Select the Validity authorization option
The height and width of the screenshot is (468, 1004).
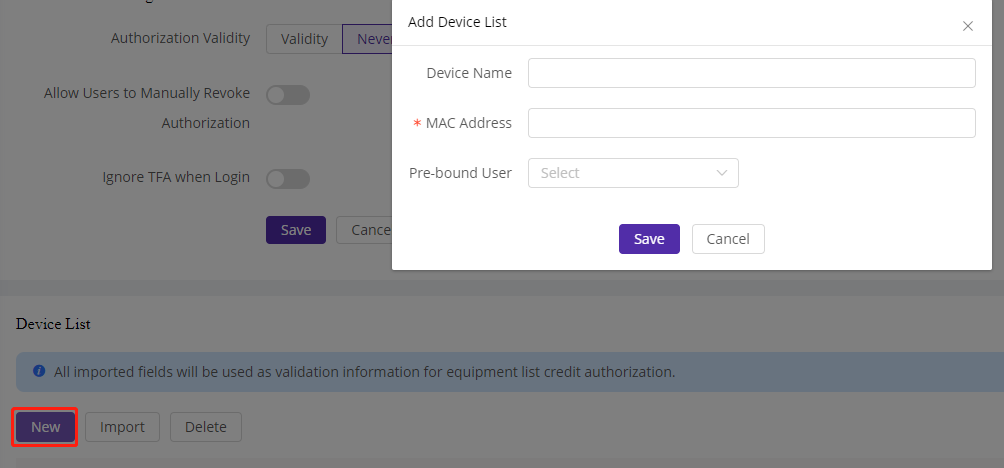[304, 39]
